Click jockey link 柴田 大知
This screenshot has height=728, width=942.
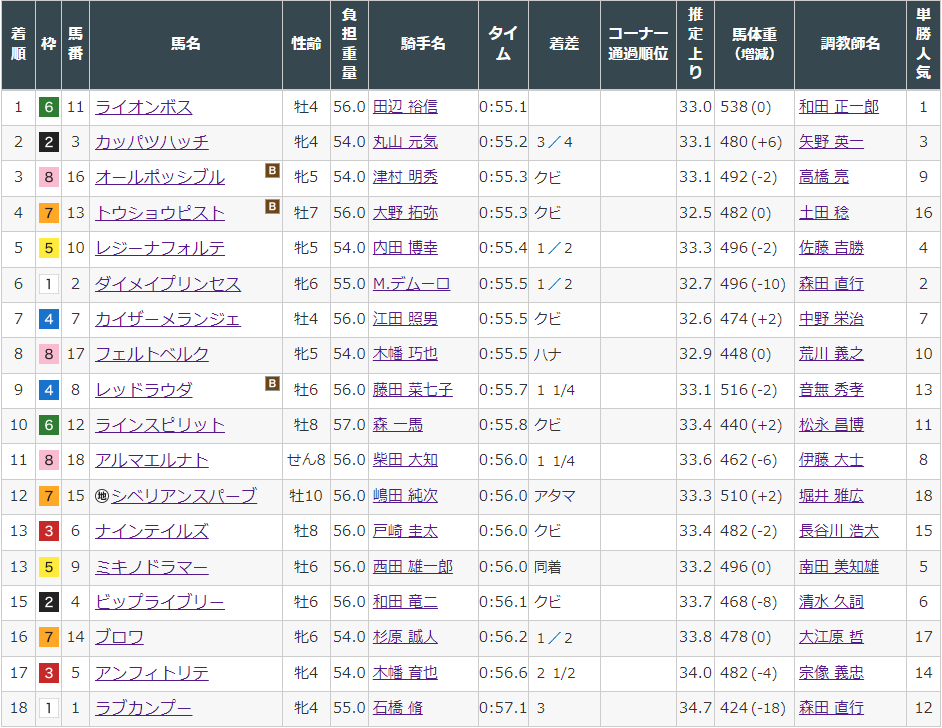tap(405, 460)
